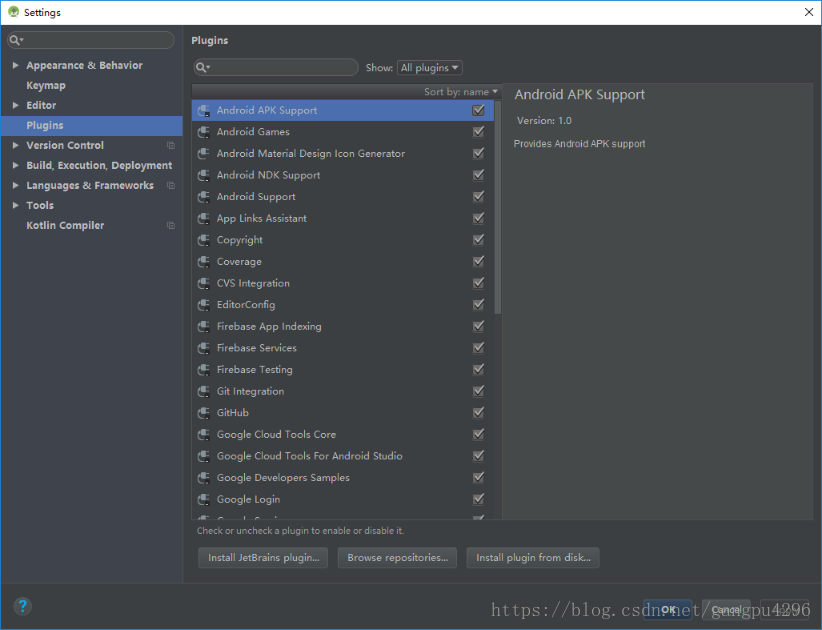The image size is (822, 630).
Task: Uncheck the Copyright plugin checkbox
Action: (478, 240)
